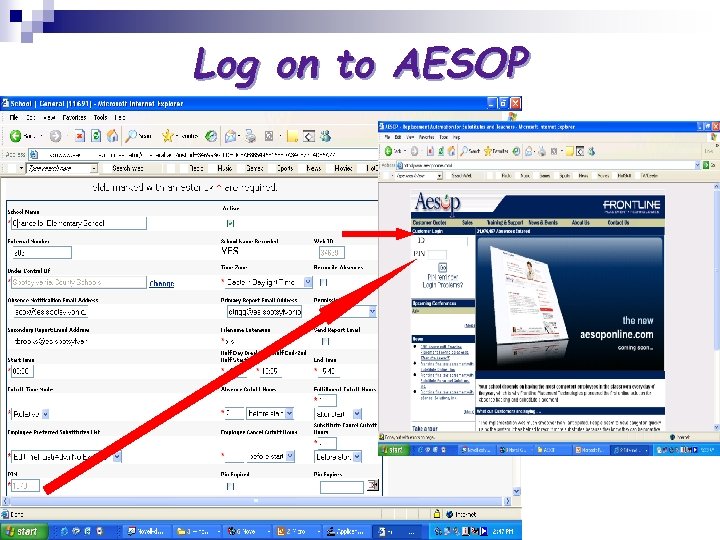Click Back arrow in School General window
The image size is (720, 540).
[16, 136]
